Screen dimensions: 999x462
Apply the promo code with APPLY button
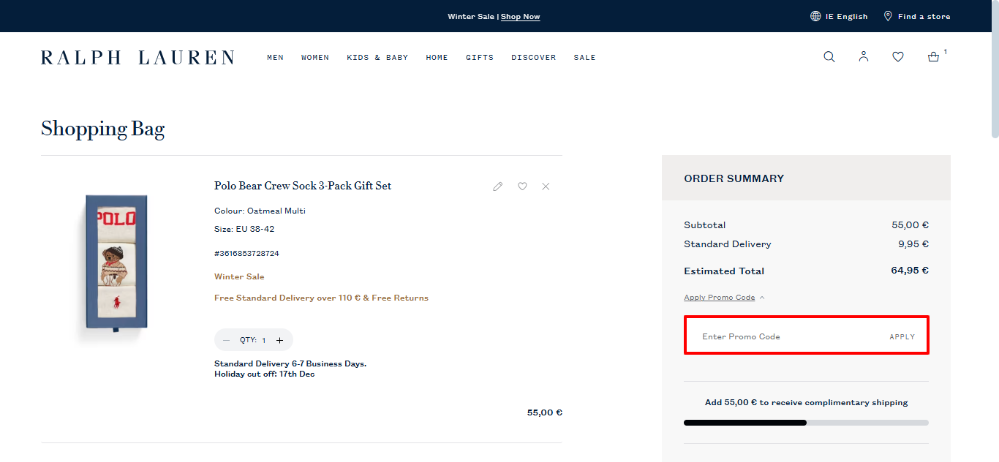click(902, 336)
